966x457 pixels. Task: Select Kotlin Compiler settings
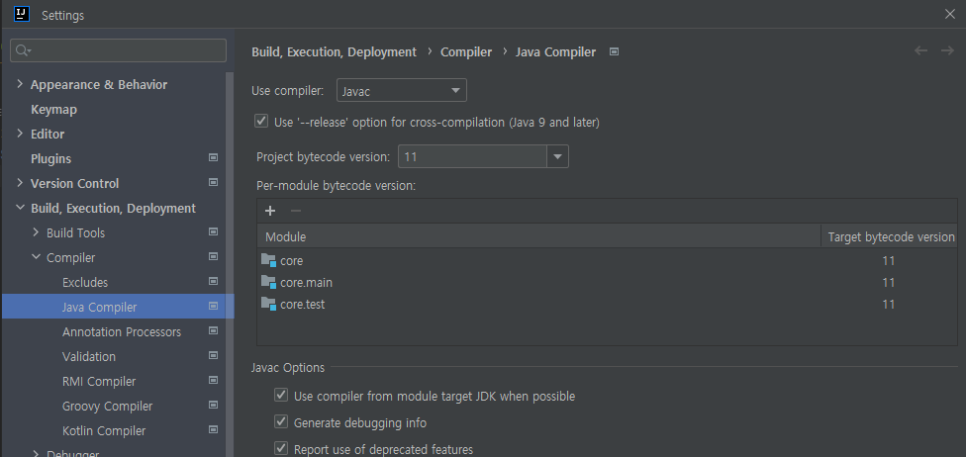pyautogui.click(x=104, y=431)
